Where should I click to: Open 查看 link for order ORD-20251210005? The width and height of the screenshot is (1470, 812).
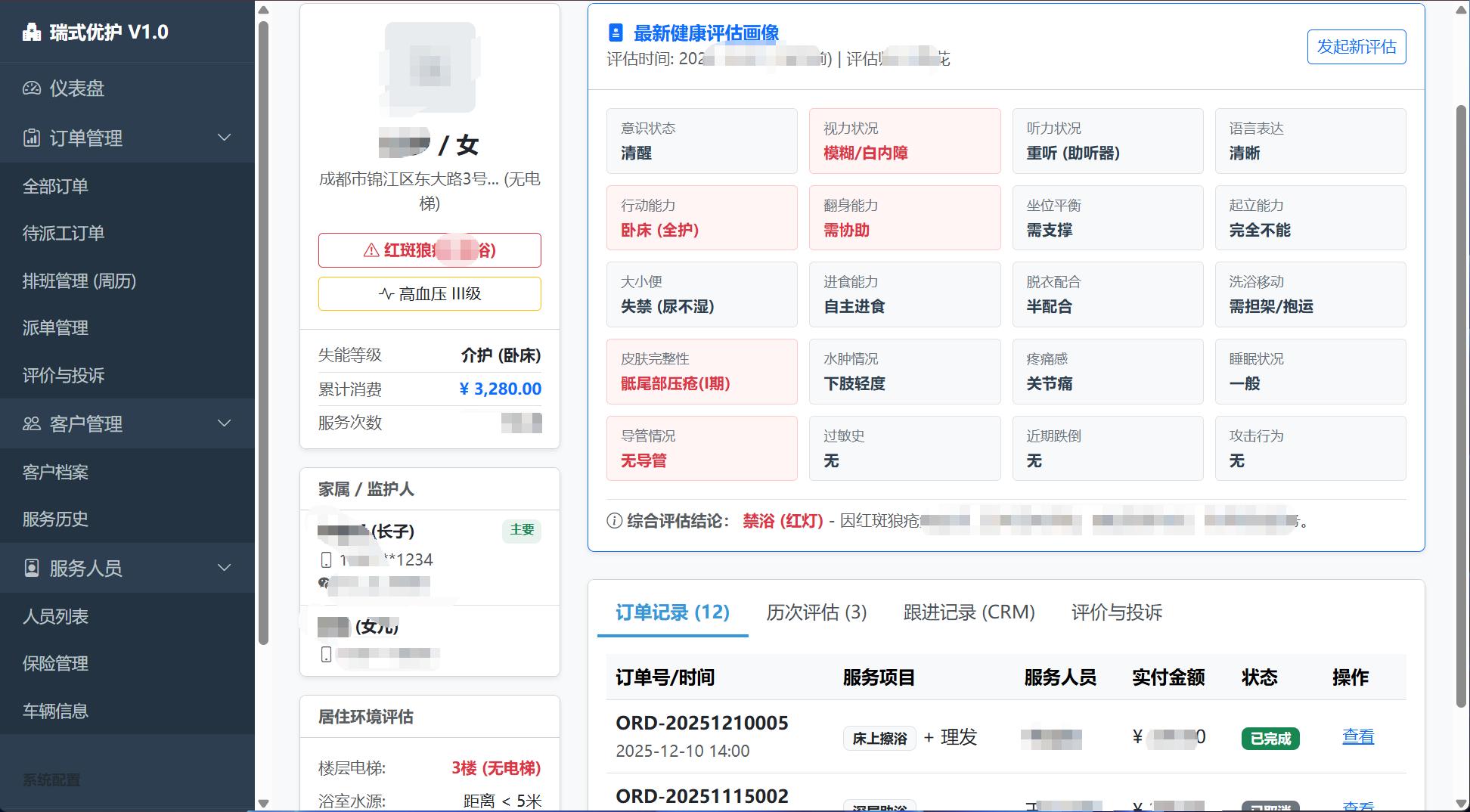[1357, 737]
